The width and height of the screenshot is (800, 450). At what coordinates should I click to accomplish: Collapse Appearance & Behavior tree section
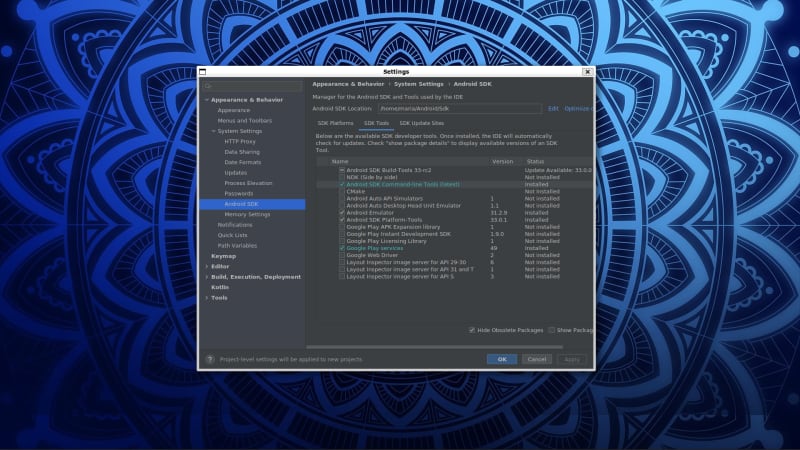(207, 100)
